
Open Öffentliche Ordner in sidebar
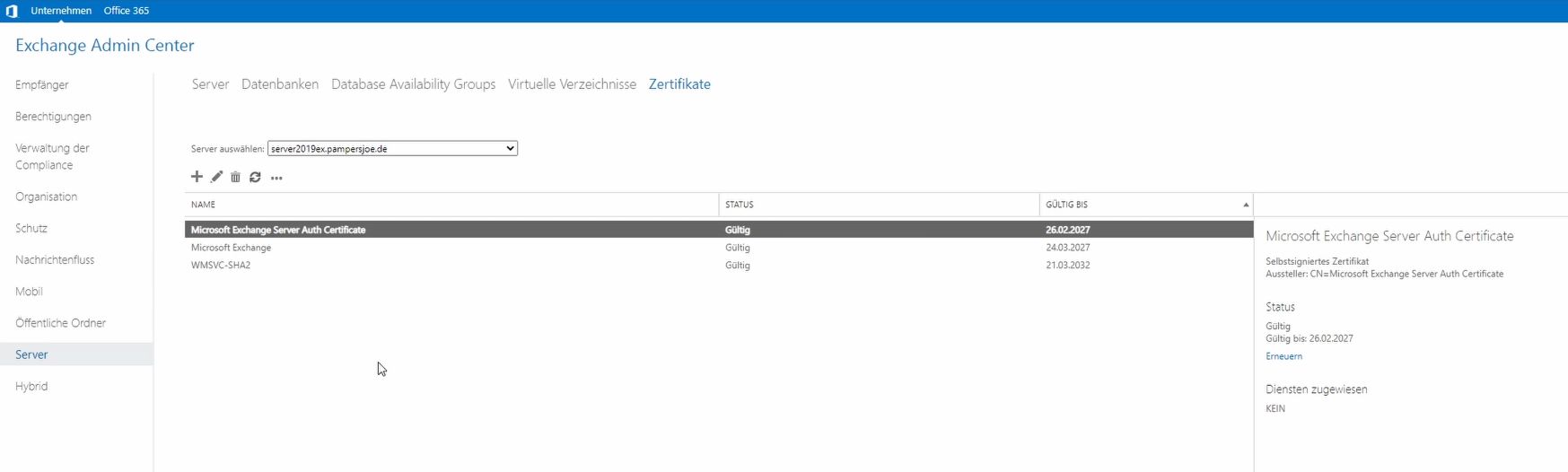tap(60, 323)
